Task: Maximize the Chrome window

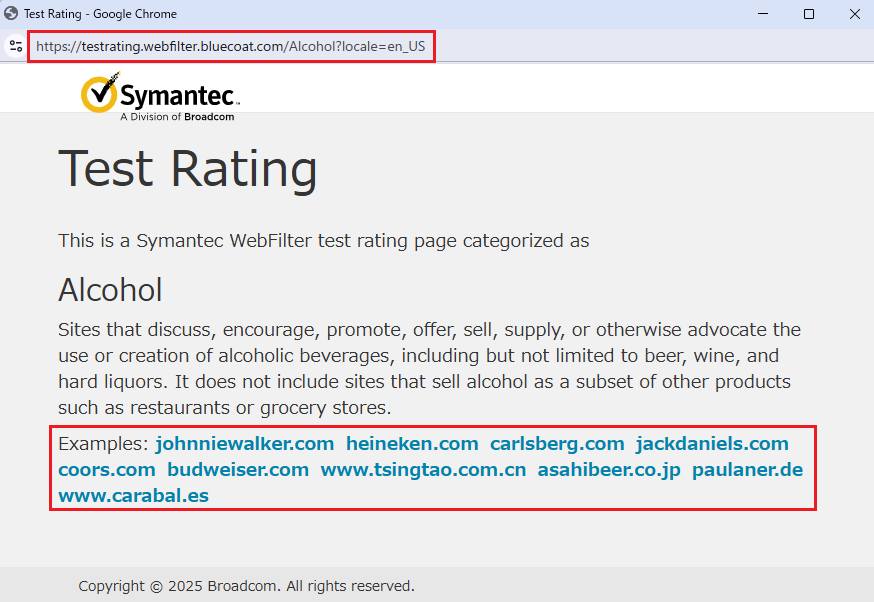Action: [x=809, y=14]
